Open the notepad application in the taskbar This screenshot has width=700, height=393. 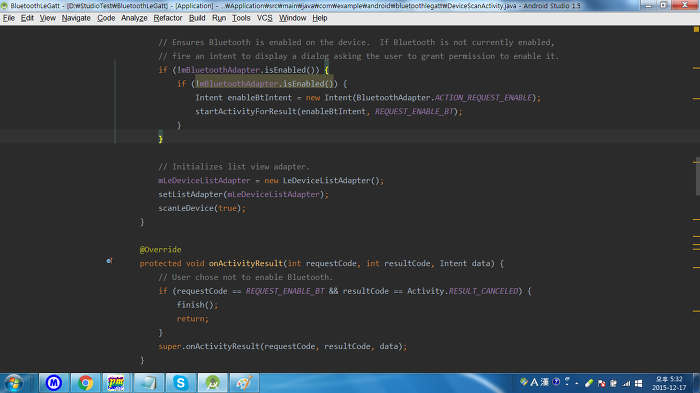[x=149, y=383]
